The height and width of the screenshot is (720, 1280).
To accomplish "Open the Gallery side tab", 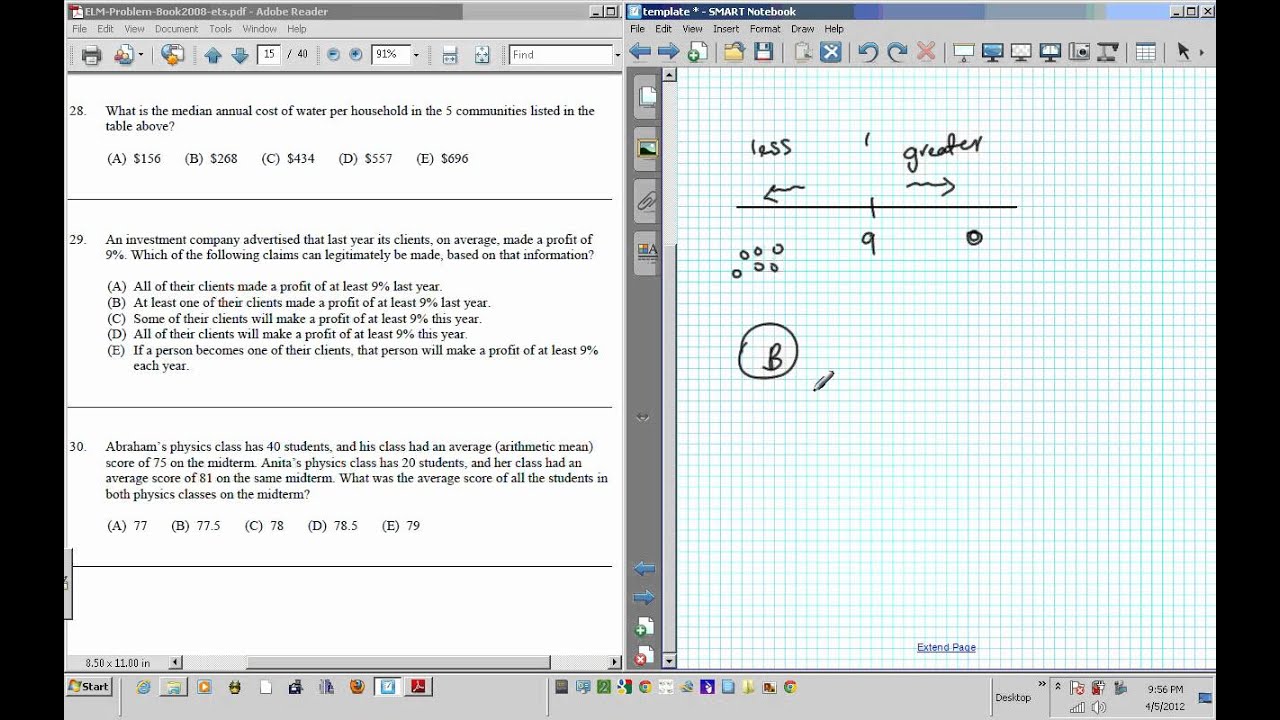I will (647, 149).
